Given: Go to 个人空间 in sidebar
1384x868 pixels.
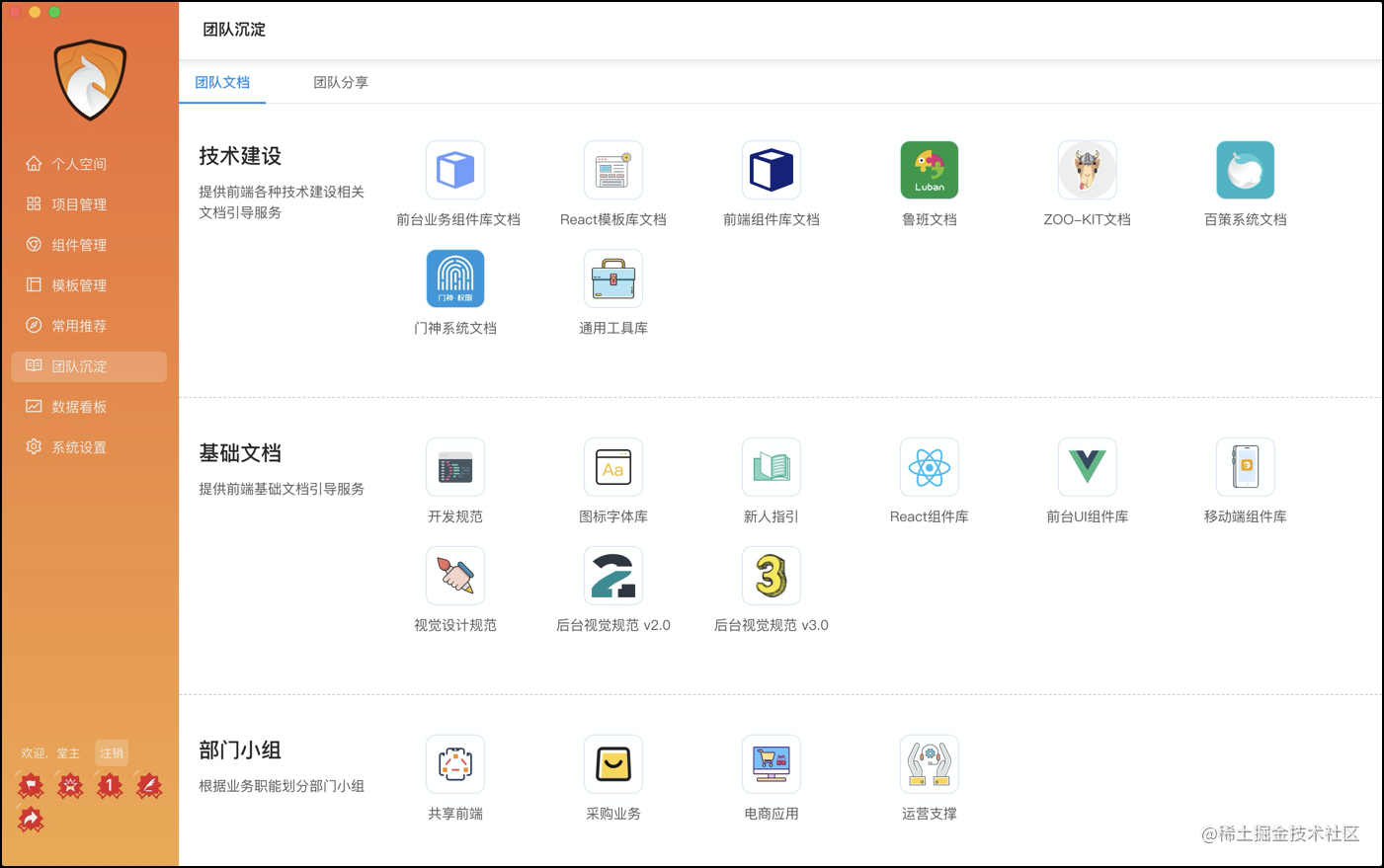Looking at the screenshot, I should (89, 164).
